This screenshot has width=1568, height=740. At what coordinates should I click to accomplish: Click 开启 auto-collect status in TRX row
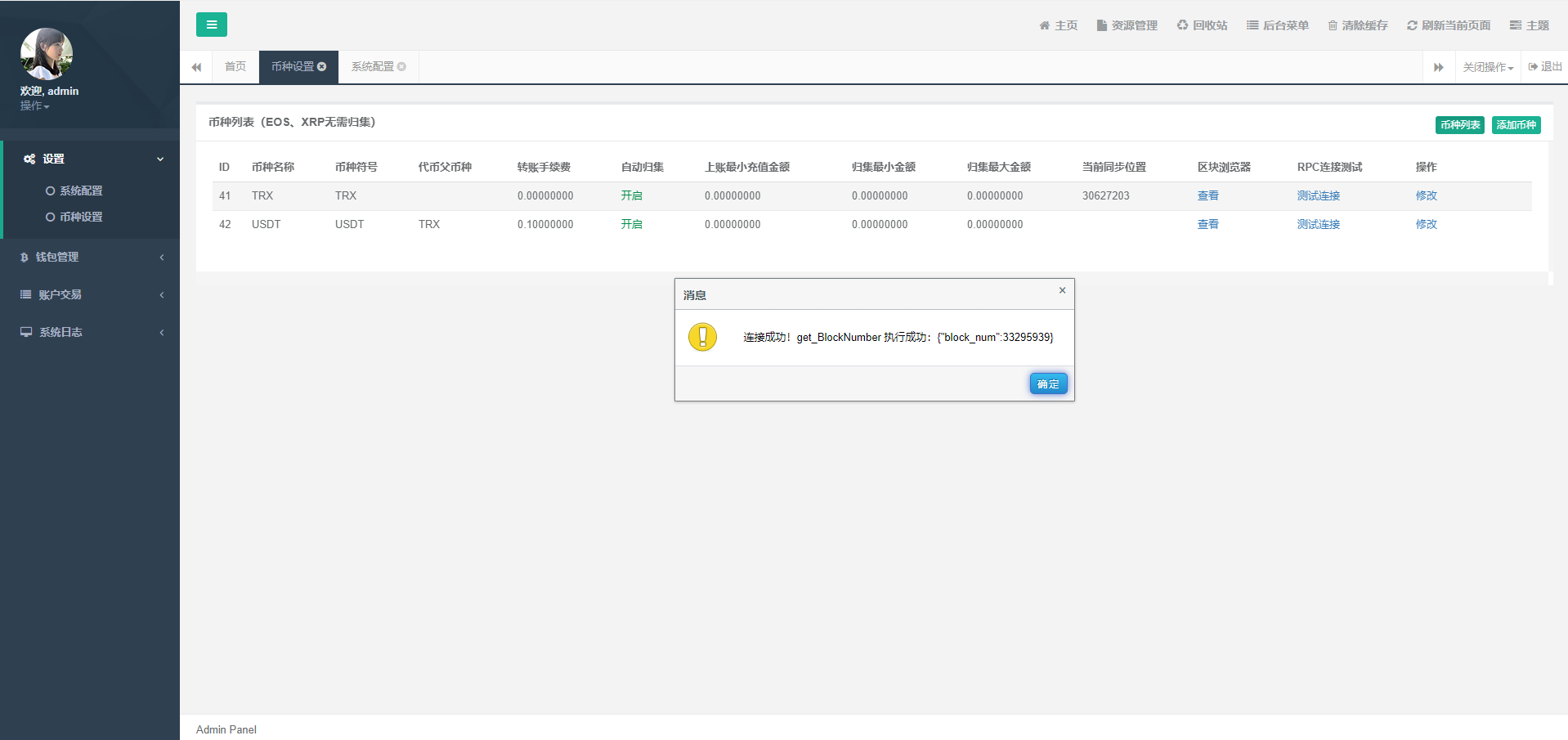632,195
